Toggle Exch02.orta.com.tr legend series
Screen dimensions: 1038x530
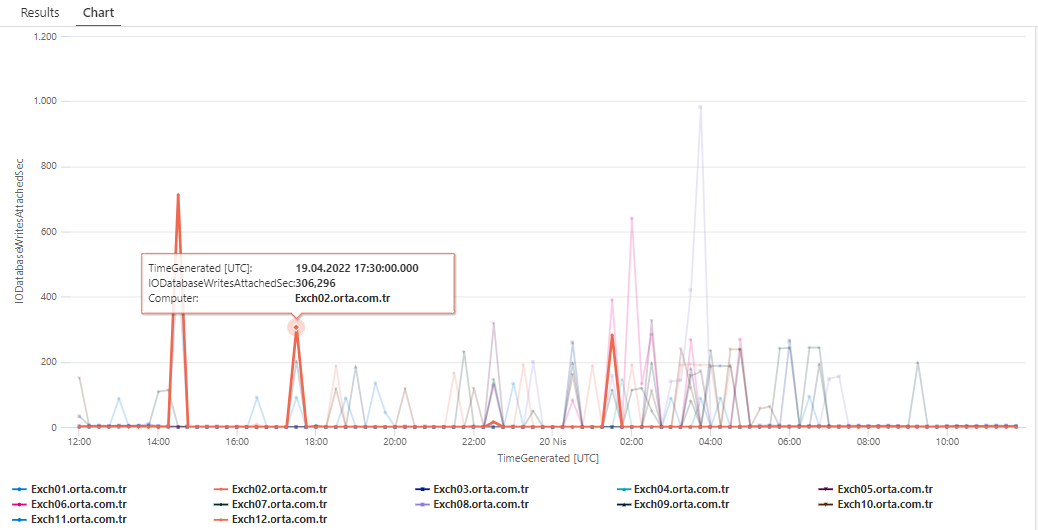[x=270, y=490]
